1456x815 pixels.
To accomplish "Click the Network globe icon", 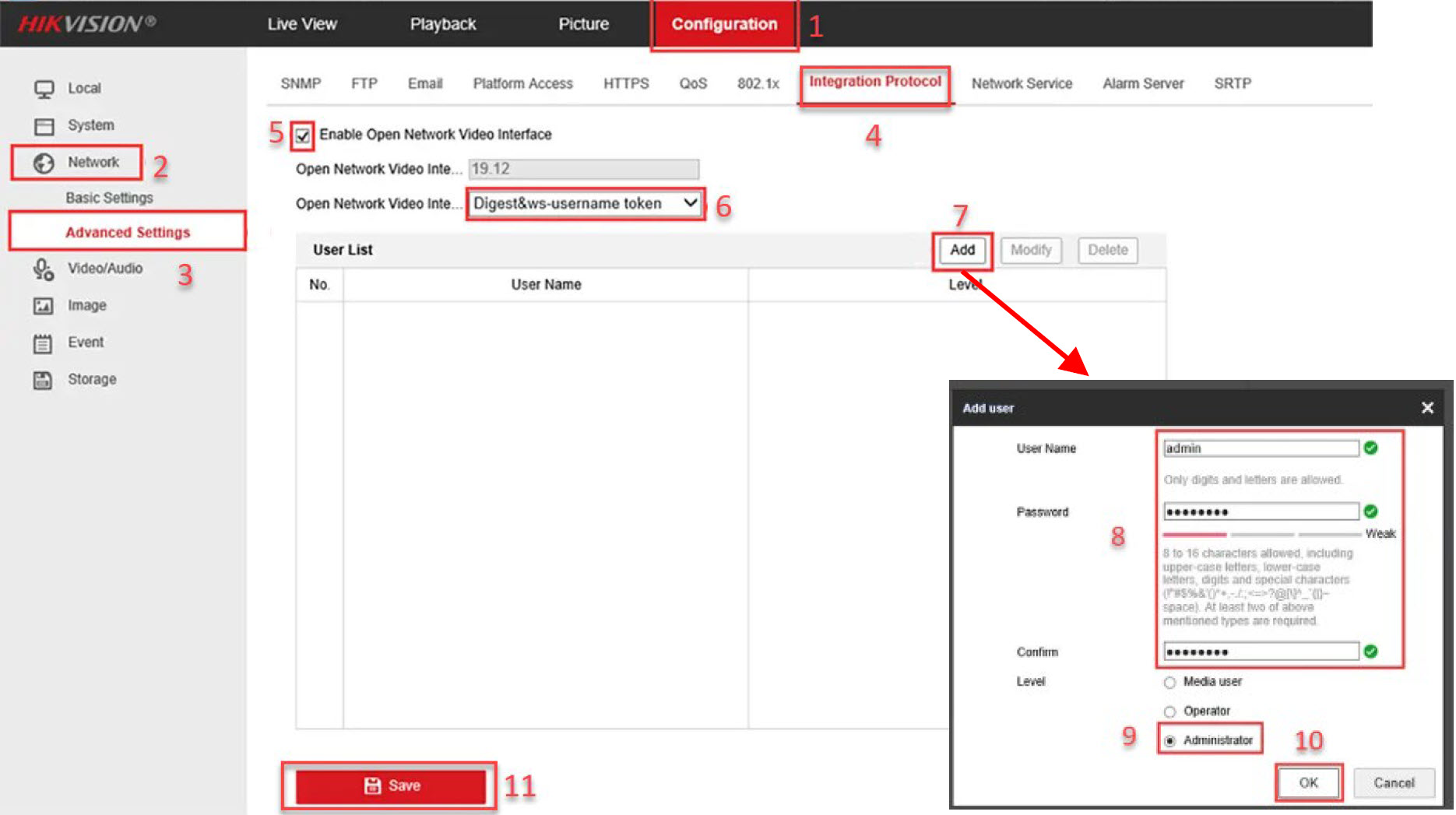I will pos(44,163).
